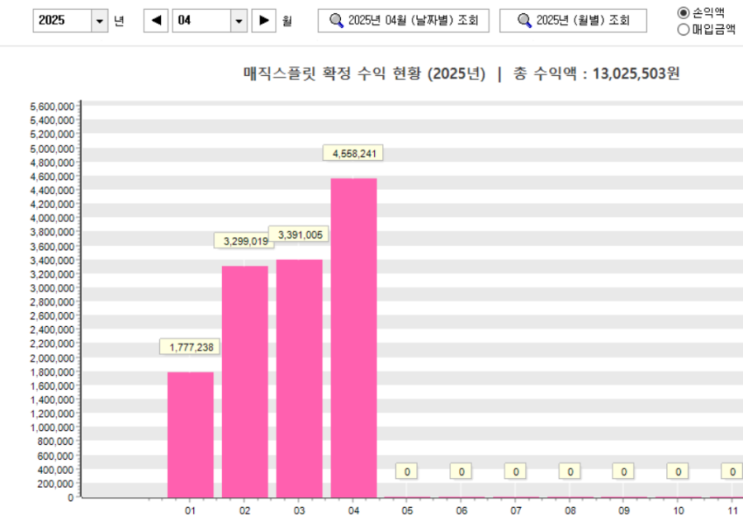Click the 0 label above month 10
743x521 pixels.
pos(678,471)
